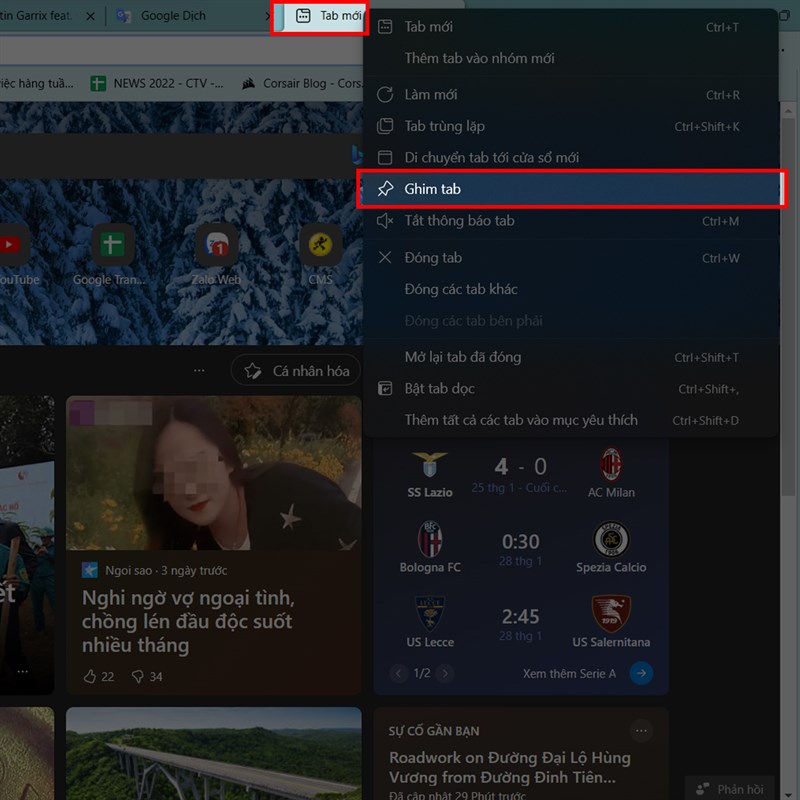Click Bing logo in search box
This screenshot has height=800, width=800.
click(357, 155)
